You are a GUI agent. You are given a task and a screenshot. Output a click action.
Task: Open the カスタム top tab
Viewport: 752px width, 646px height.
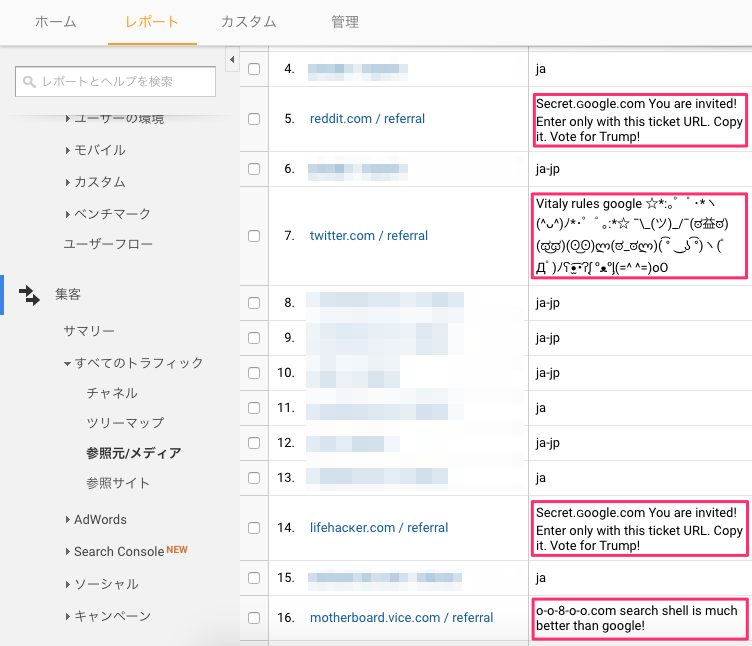[x=248, y=22]
